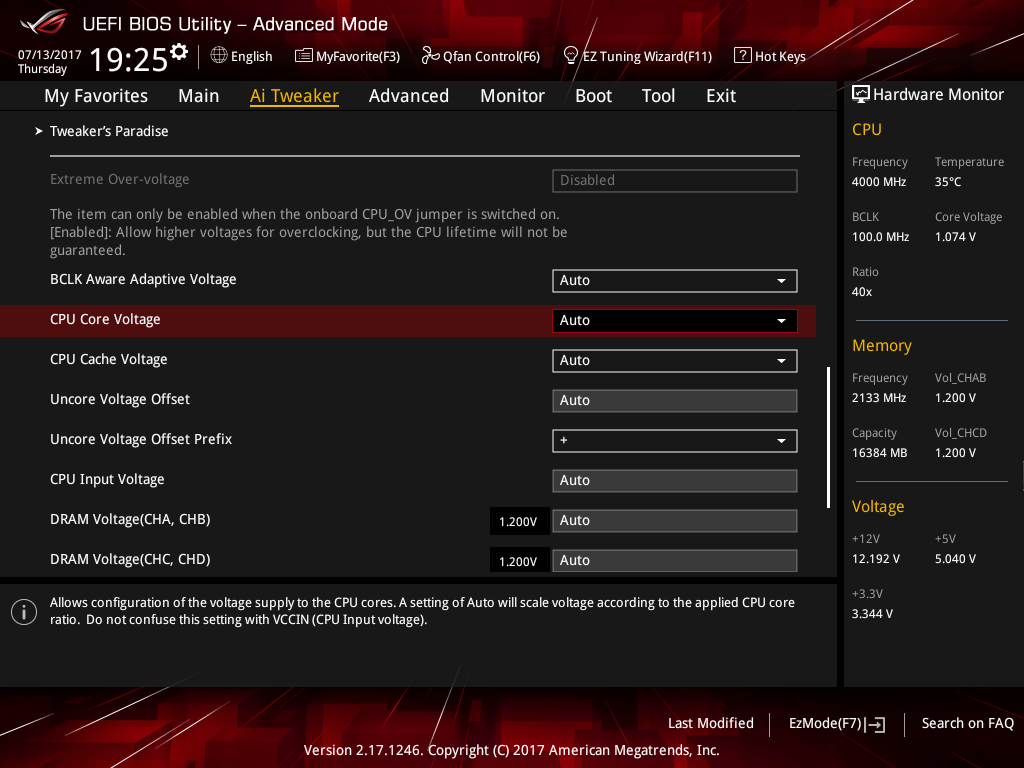The image size is (1024, 768).
Task: Click the settings list scrollbar
Action: (x=828, y=437)
